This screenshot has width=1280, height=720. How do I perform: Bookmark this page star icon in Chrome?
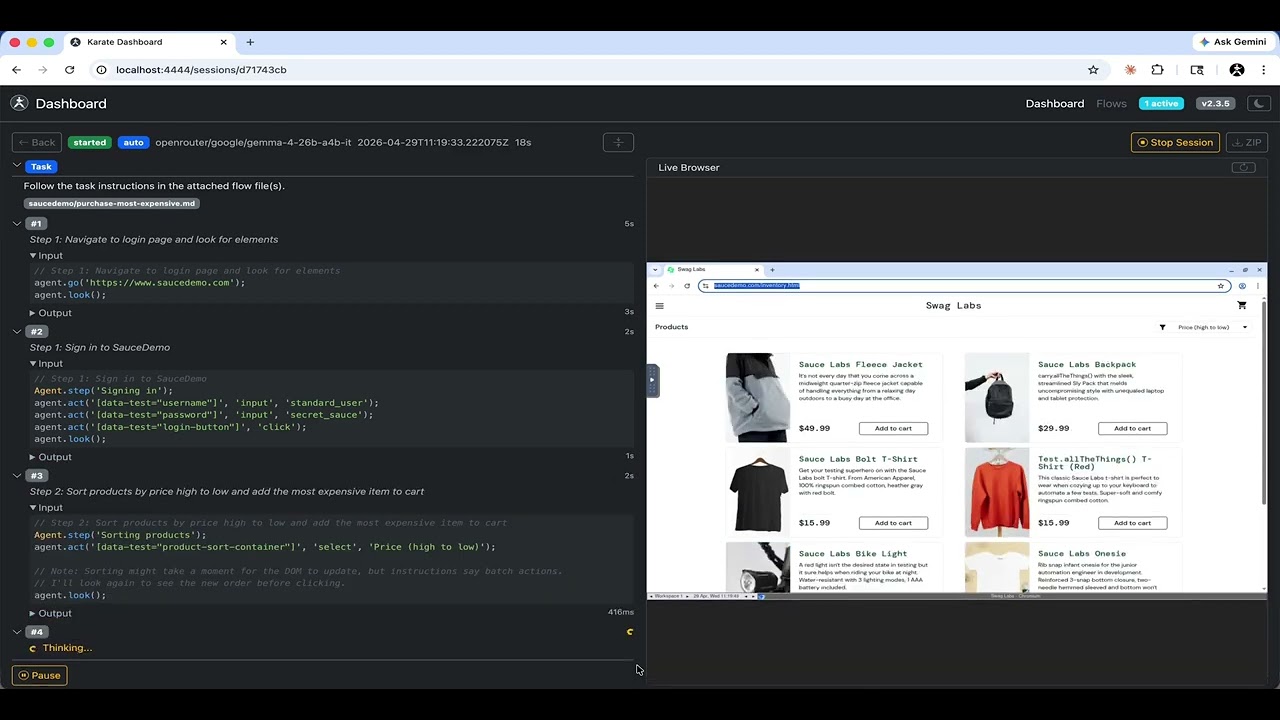click(x=1093, y=70)
